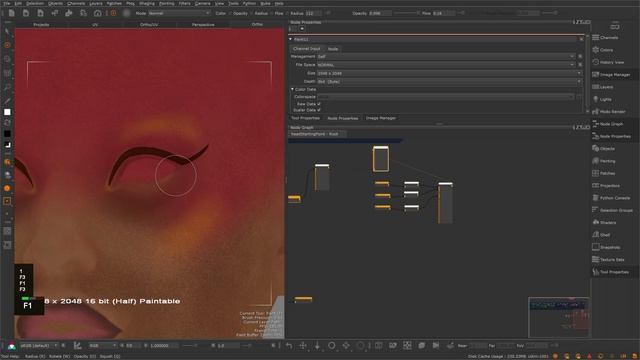640x360 pixels.
Task: Switch to Tool Properties bottom tab
Action: point(305,118)
